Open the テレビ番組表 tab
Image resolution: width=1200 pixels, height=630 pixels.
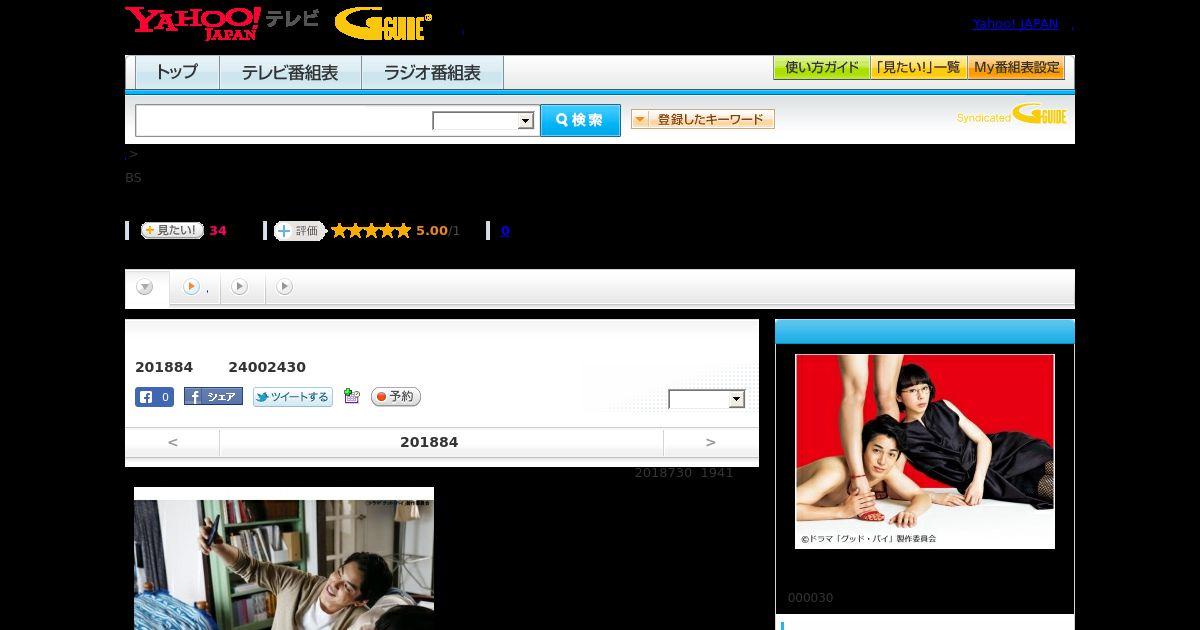tap(290, 72)
